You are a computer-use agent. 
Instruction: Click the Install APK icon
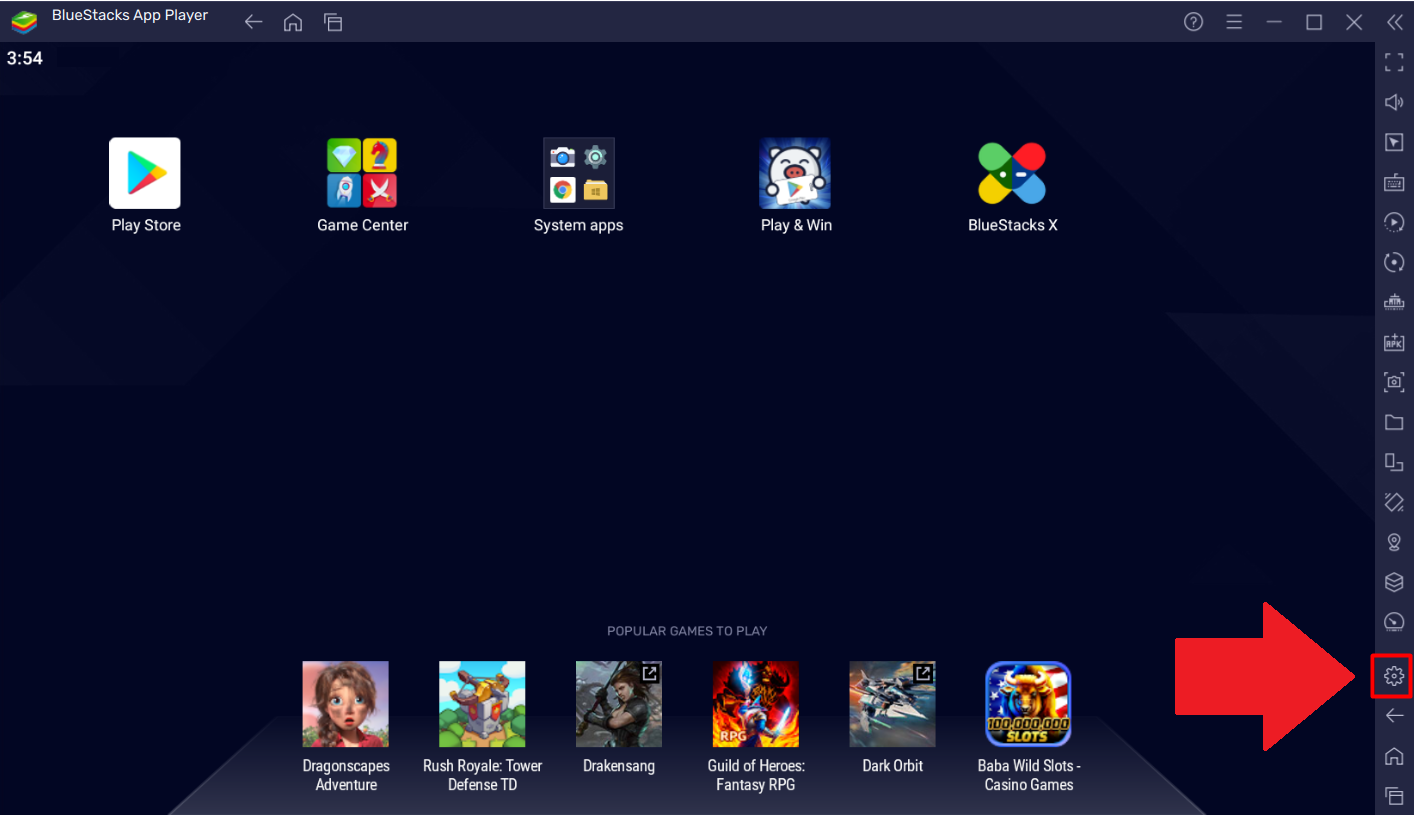pos(1394,342)
